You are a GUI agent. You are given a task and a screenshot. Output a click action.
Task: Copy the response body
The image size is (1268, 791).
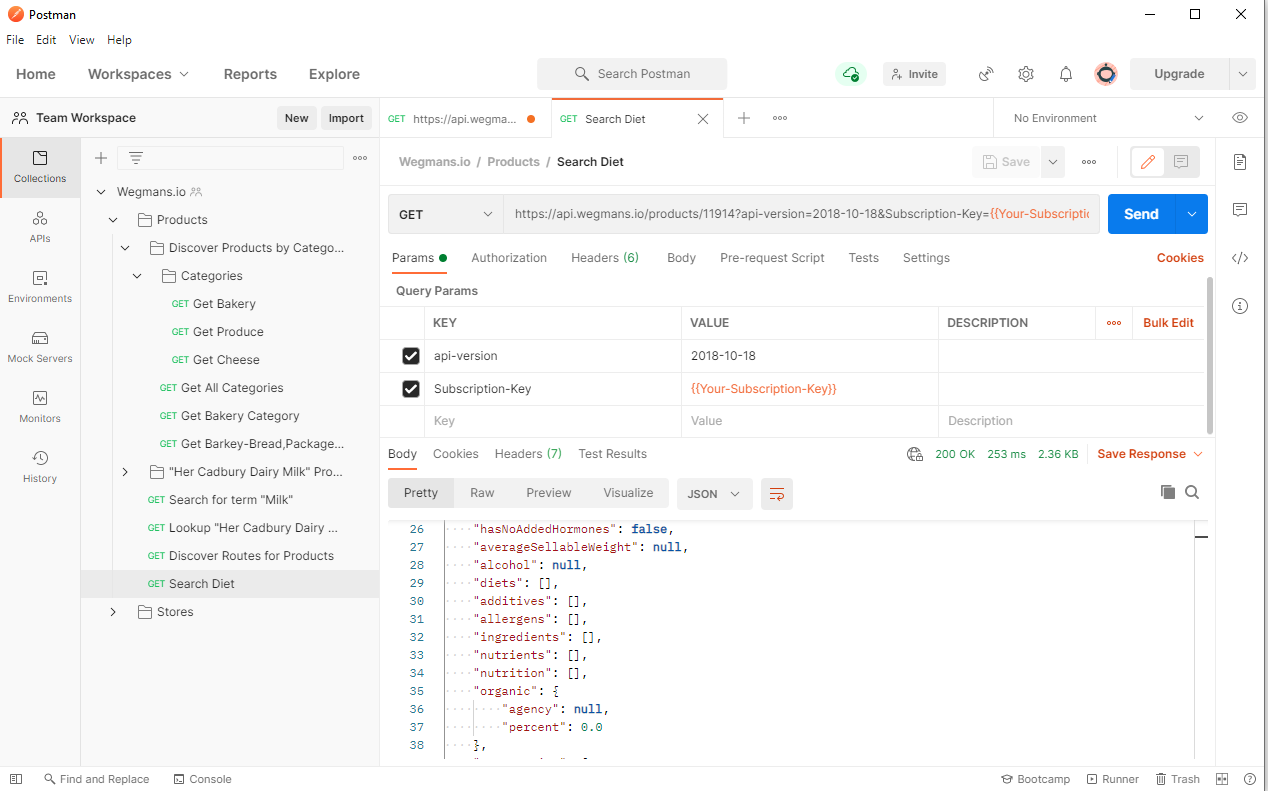click(1167, 492)
